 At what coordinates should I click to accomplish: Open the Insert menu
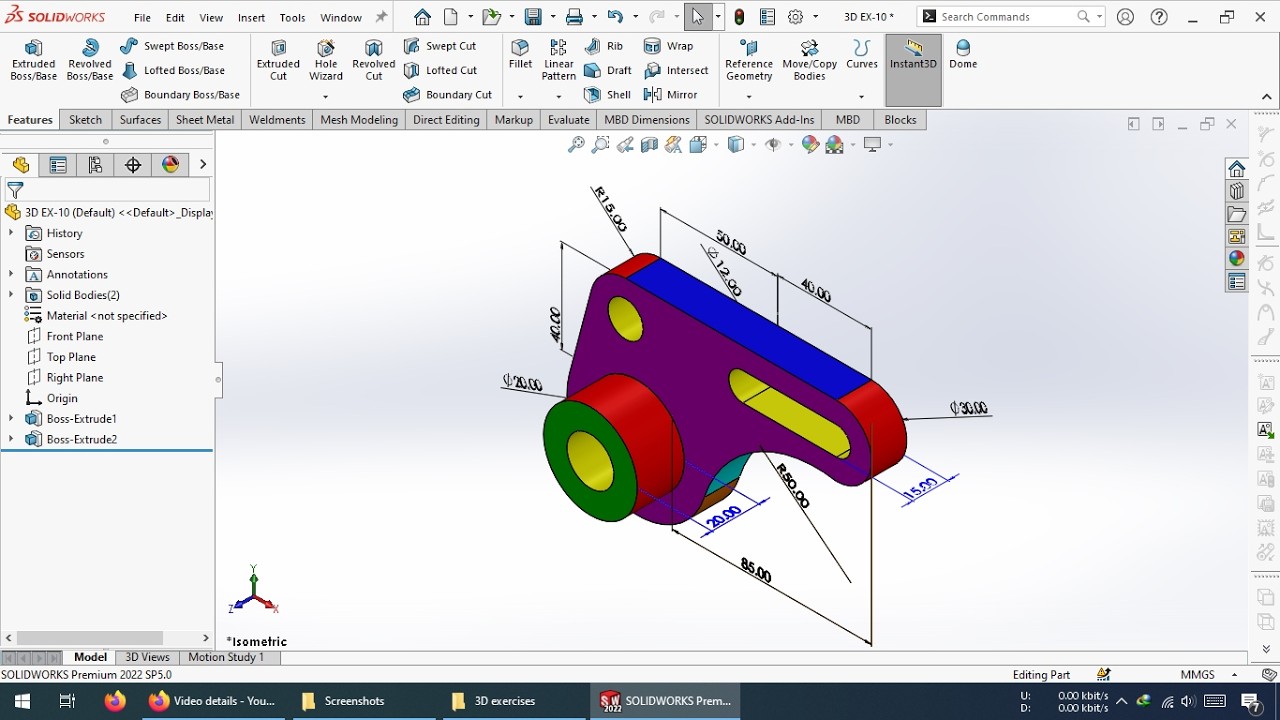[251, 17]
